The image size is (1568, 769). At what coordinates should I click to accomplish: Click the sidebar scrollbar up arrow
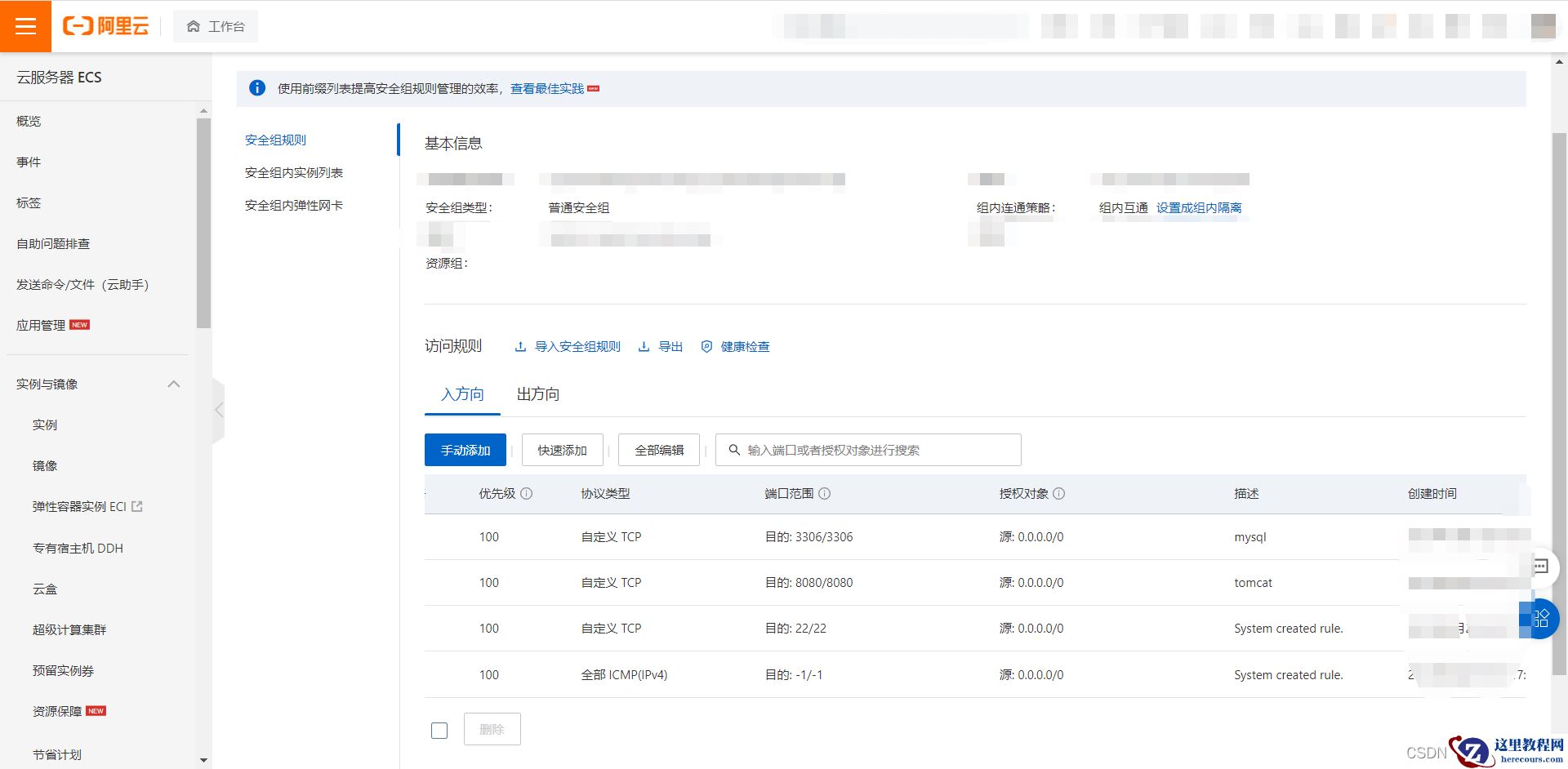203,109
